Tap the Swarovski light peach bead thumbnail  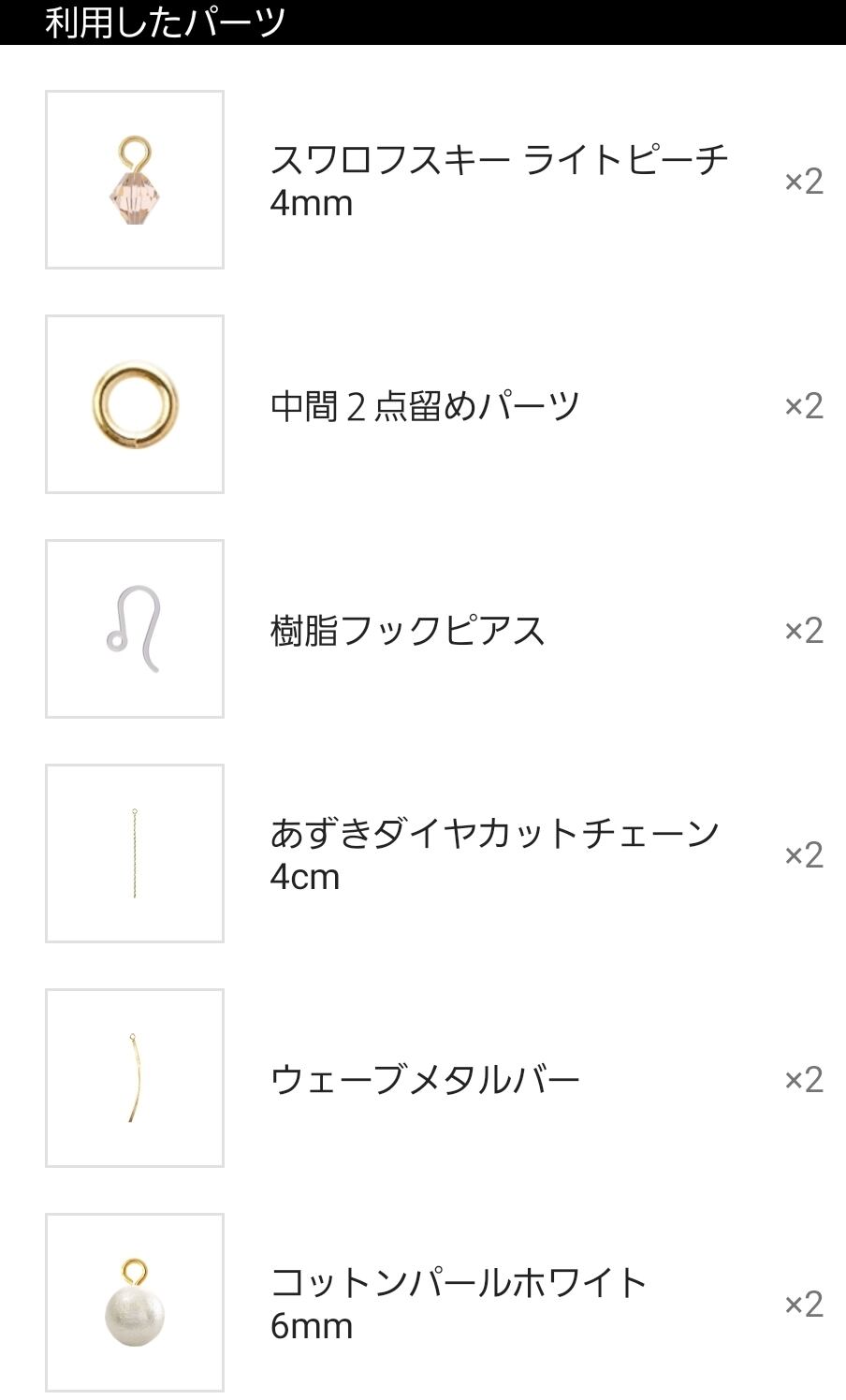click(135, 180)
